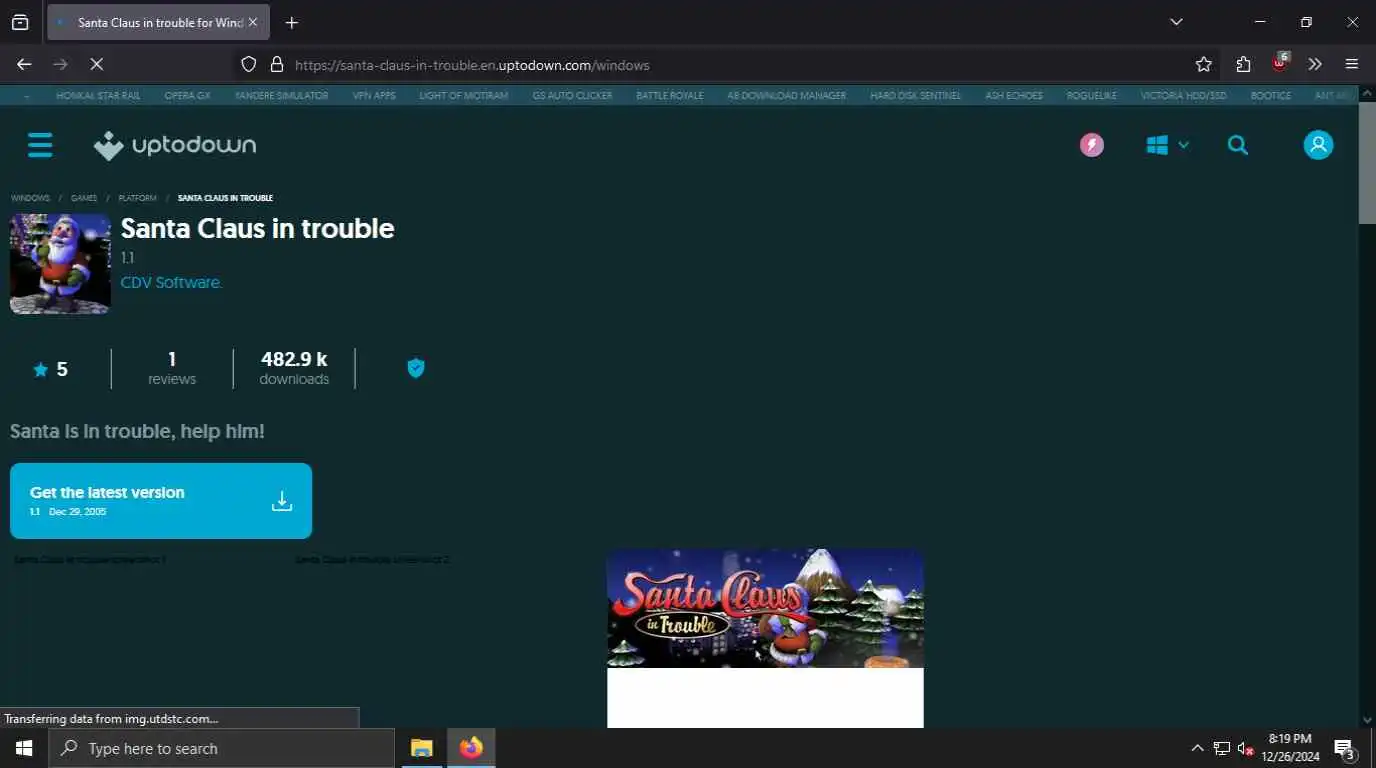Viewport: 1376px width, 768px height.
Task: Open Firefox View recent browsing icon
Action: 20,22
